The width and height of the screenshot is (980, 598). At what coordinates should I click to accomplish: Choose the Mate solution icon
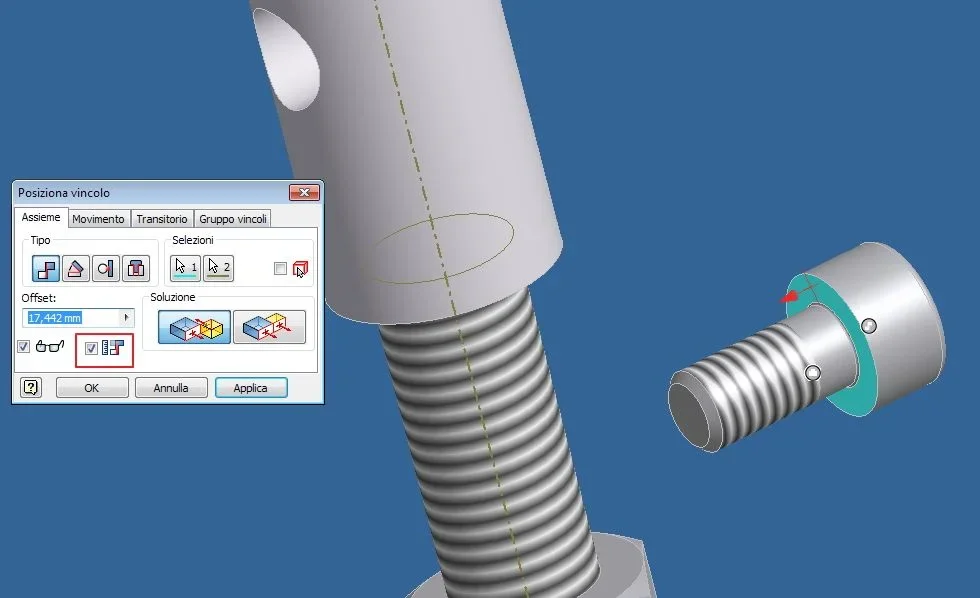click(x=194, y=327)
